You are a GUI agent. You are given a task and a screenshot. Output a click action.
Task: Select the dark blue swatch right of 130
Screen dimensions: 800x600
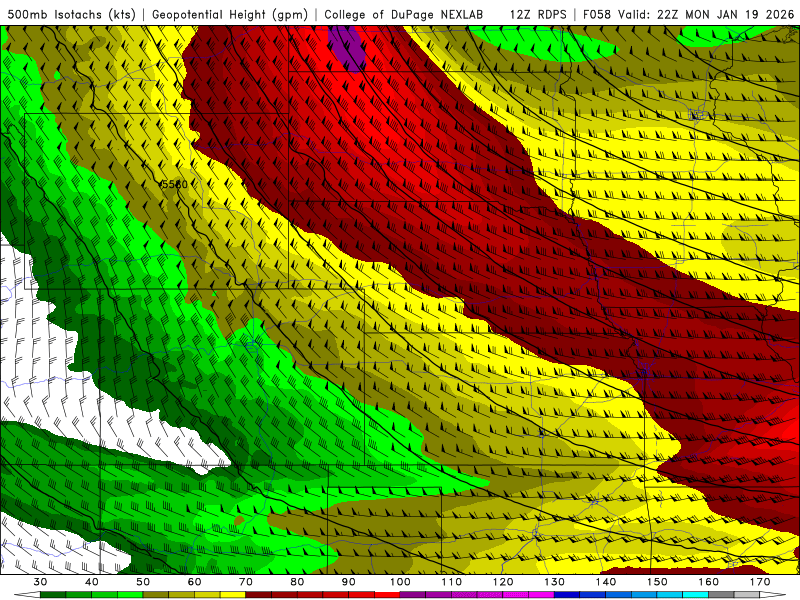coord(567,594)
